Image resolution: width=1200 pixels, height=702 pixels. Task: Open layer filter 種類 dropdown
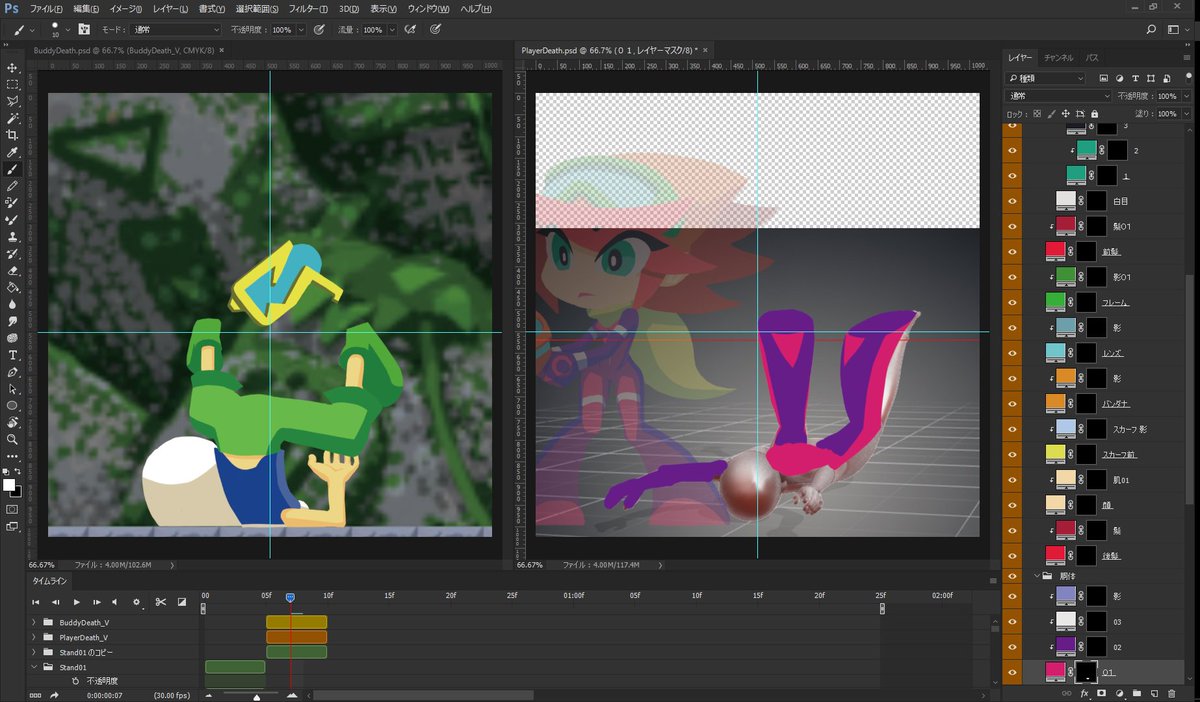tap(1045, 78)
